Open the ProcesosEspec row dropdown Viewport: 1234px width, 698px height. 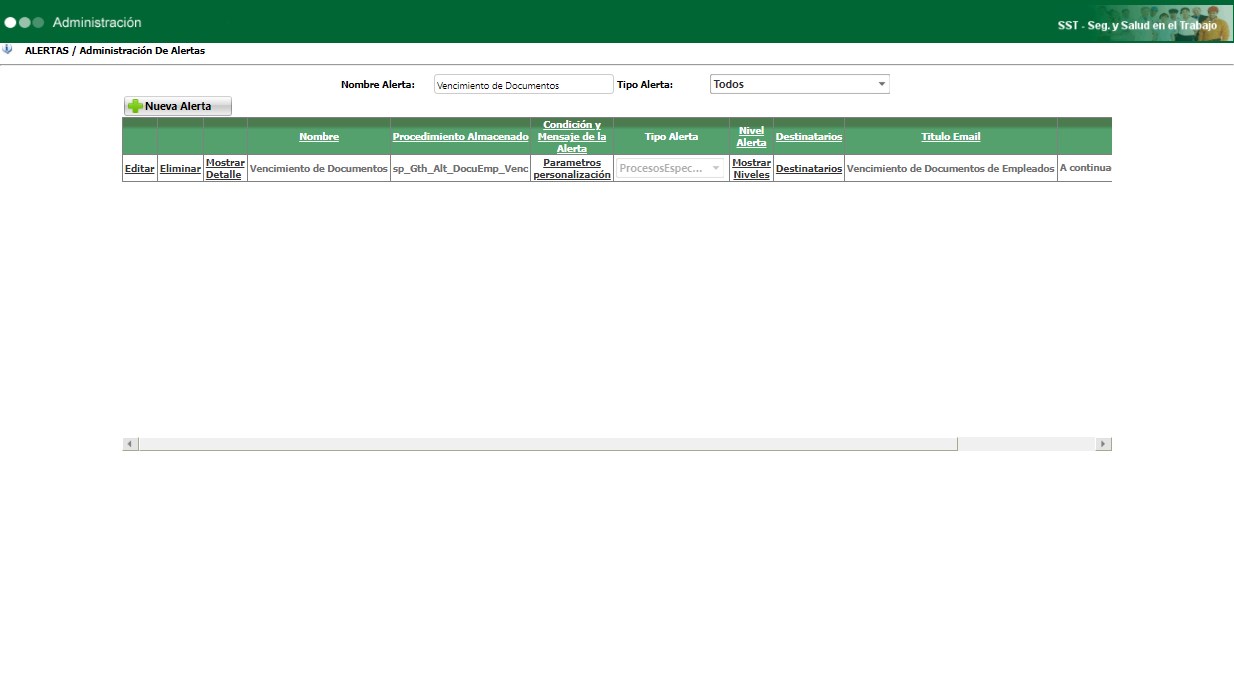pyautogui.click(x=670, y=168)
